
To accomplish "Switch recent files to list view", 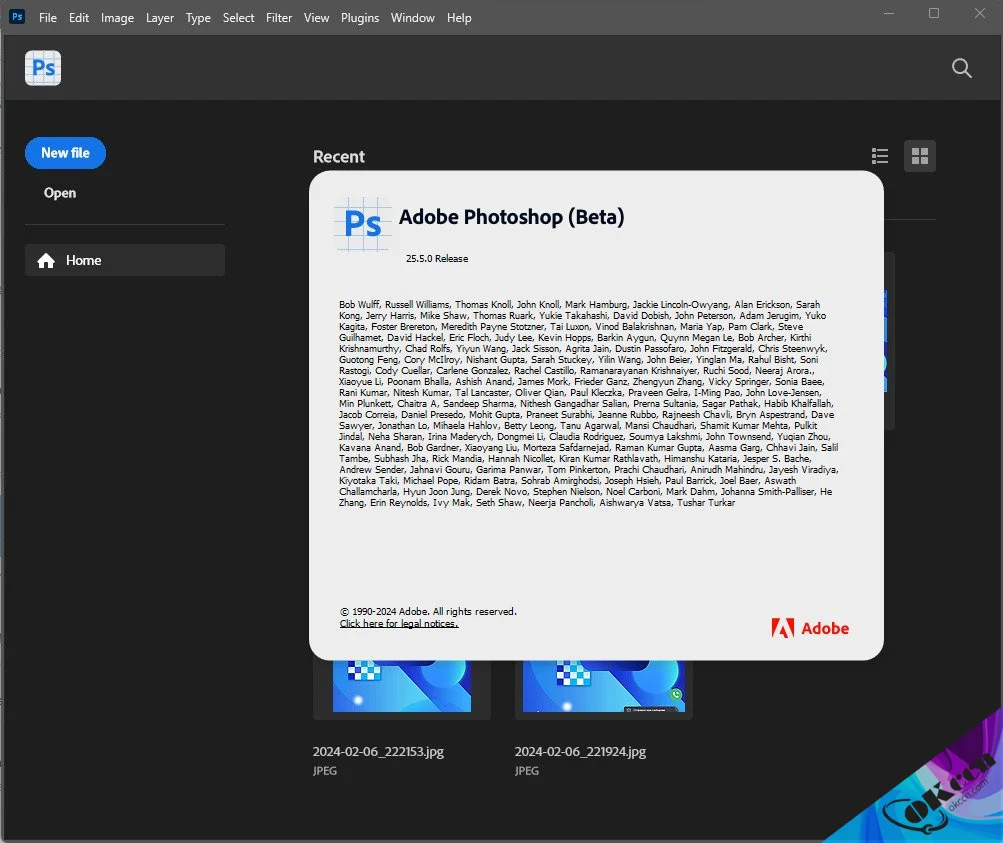I will coord(880,156).
